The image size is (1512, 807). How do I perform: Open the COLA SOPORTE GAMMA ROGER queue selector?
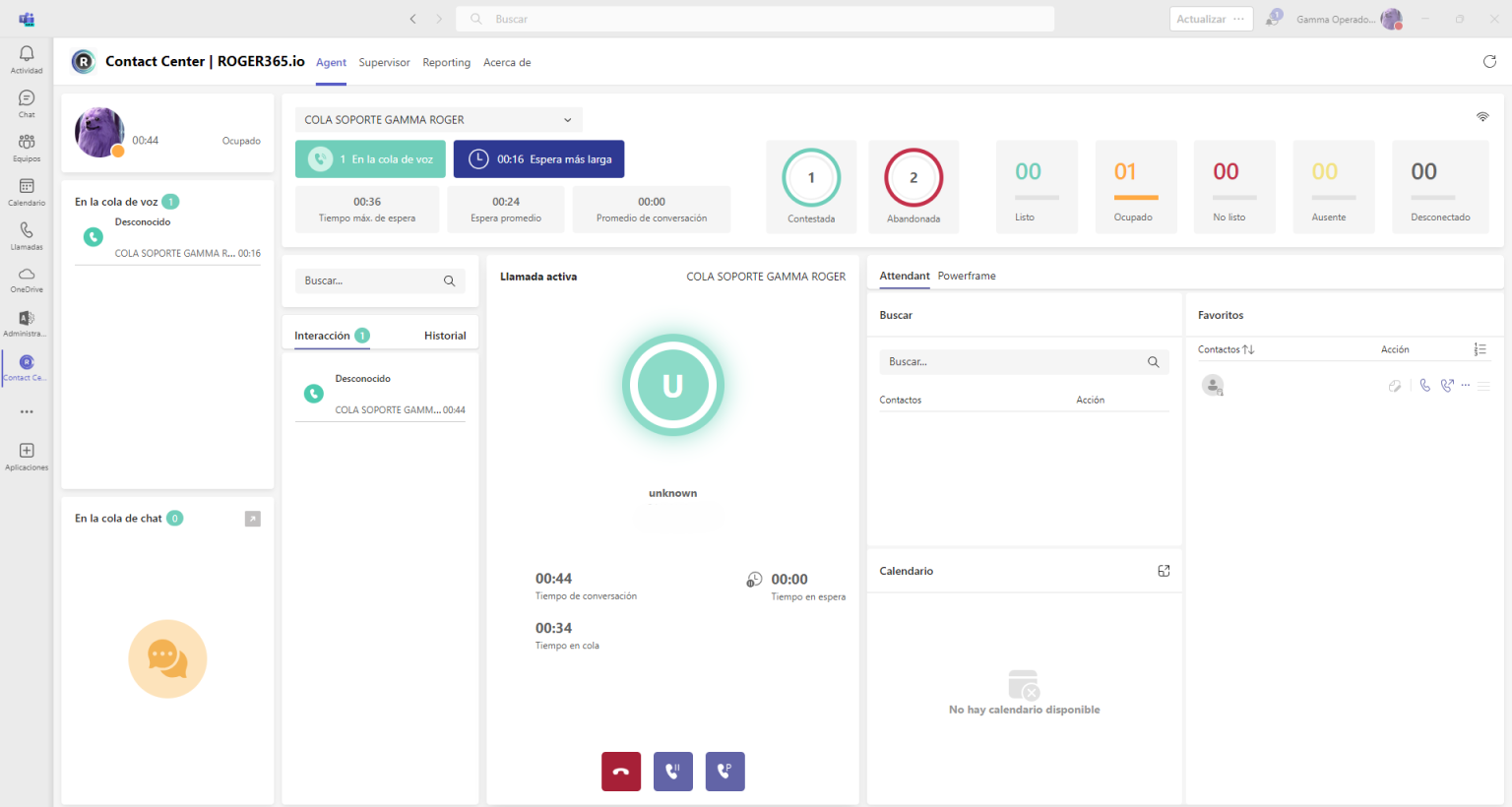coord(438,119)
